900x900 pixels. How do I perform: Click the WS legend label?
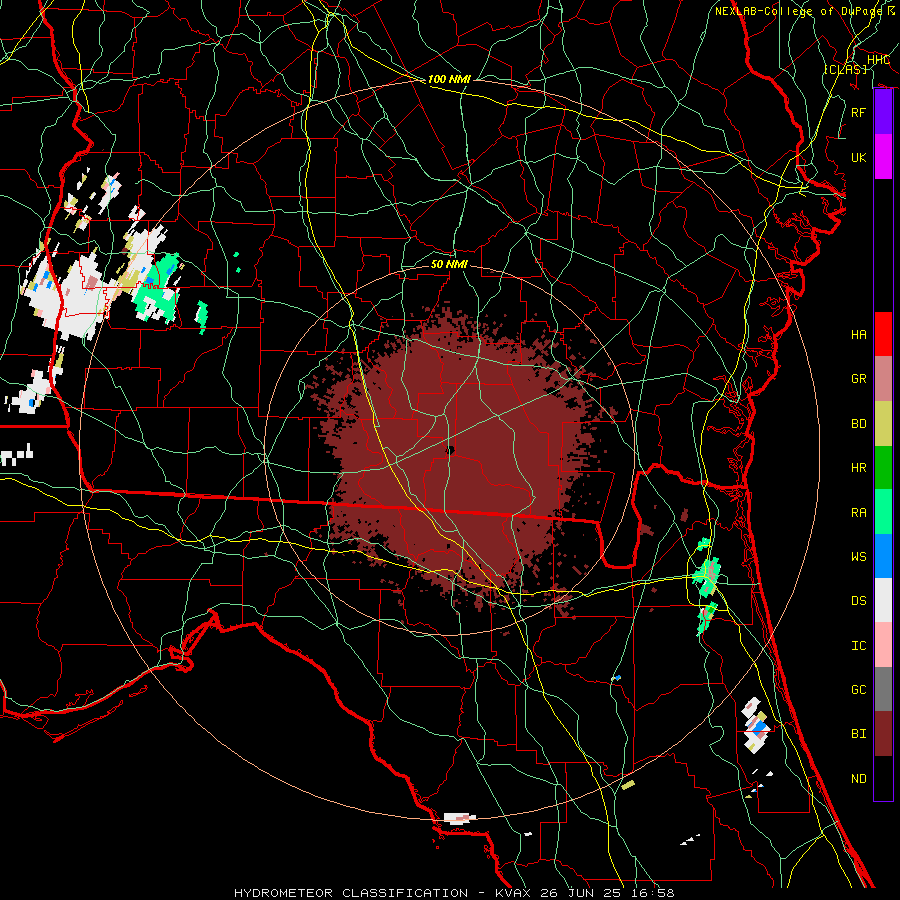point(859,556)
